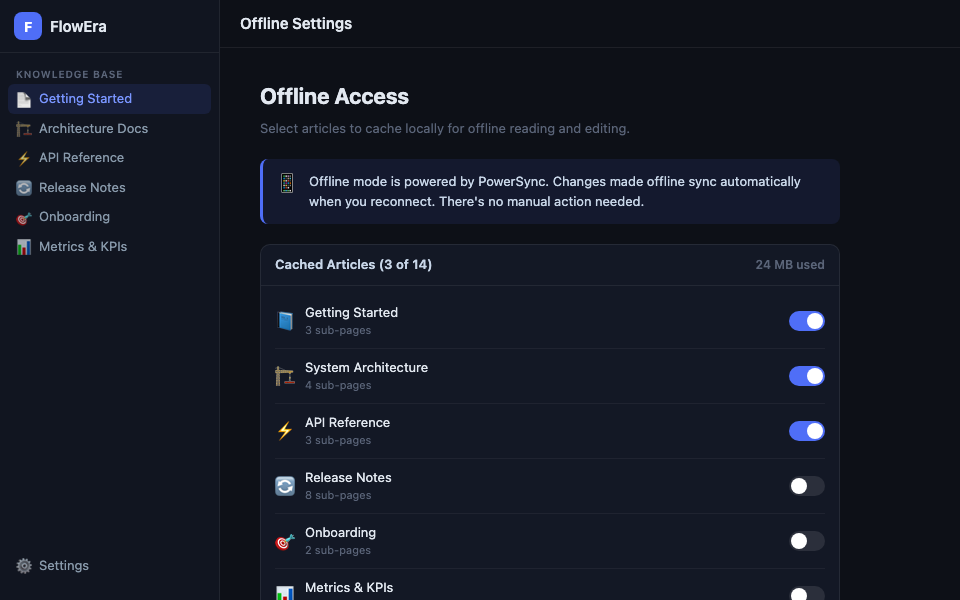Viewport: 960px width, 600px height.
Task: Click the FlowEra logo icon
Action: coord(28,26)
